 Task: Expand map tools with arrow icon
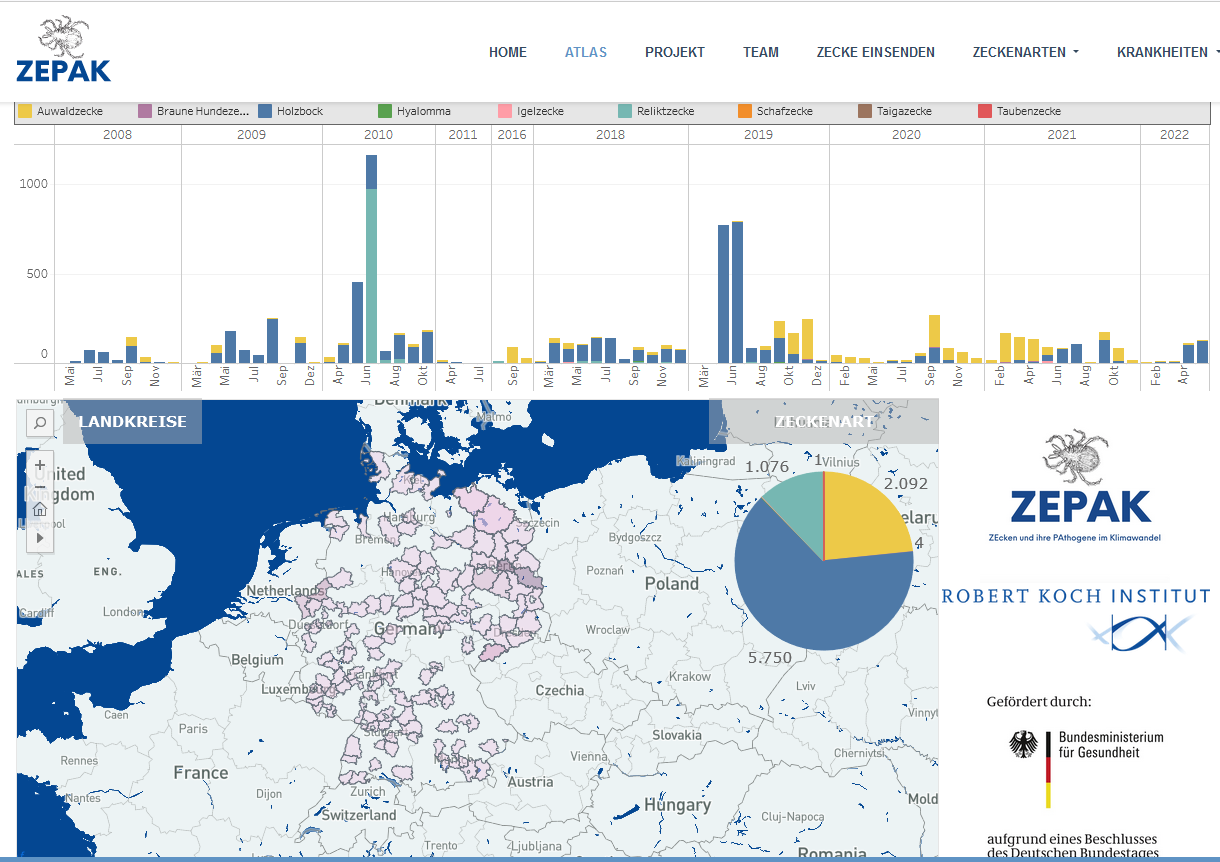40,537
